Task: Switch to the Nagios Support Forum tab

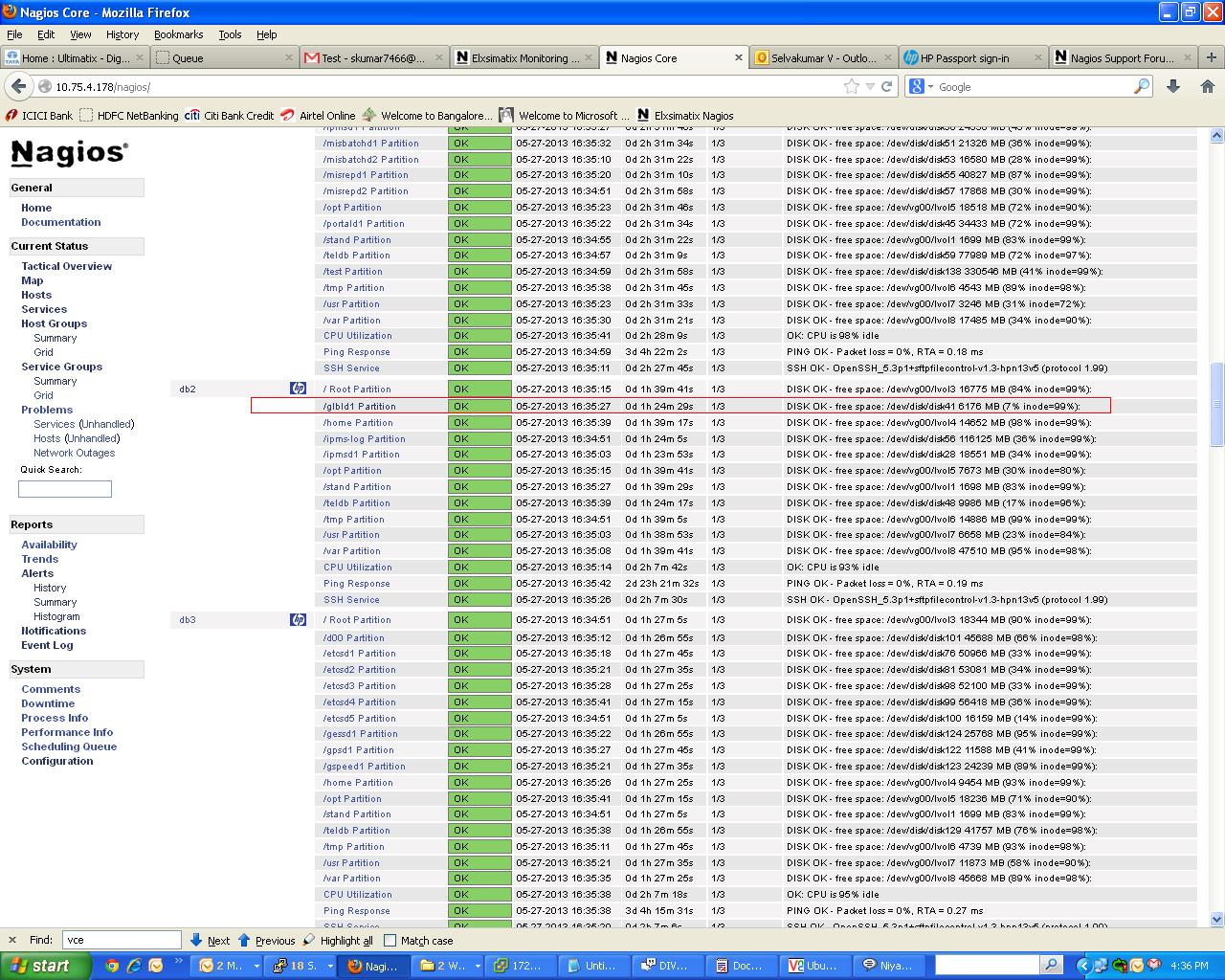Action: point(1121,58)
